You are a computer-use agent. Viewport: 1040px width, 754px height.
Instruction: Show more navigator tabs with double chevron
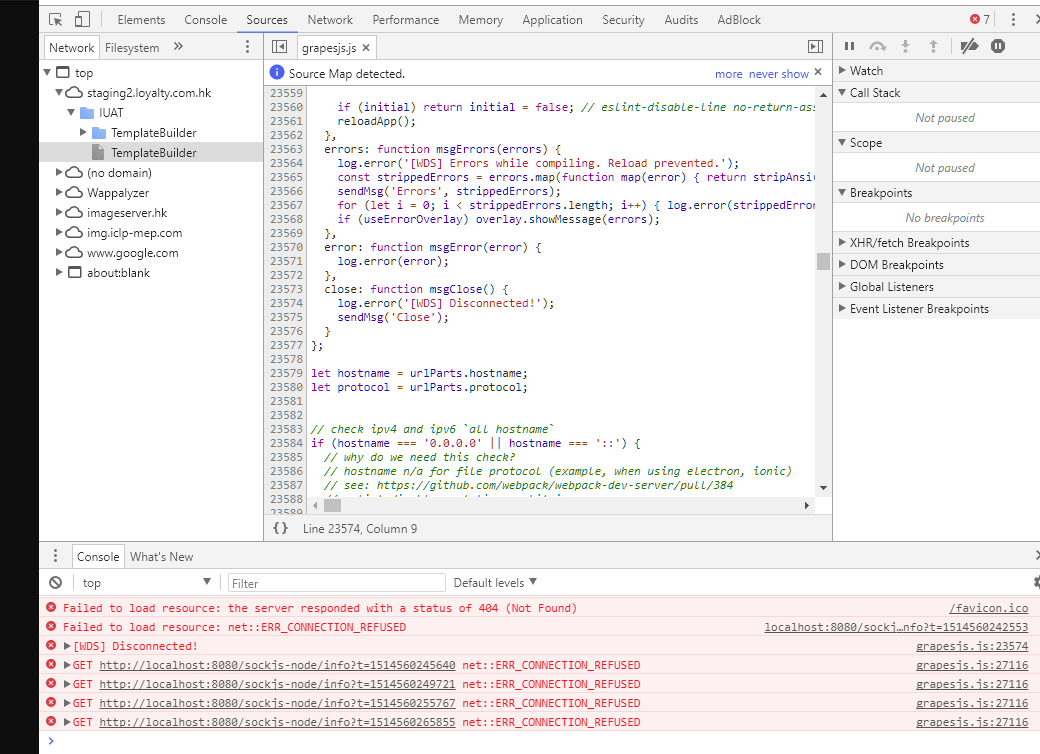tap(178, 46)
